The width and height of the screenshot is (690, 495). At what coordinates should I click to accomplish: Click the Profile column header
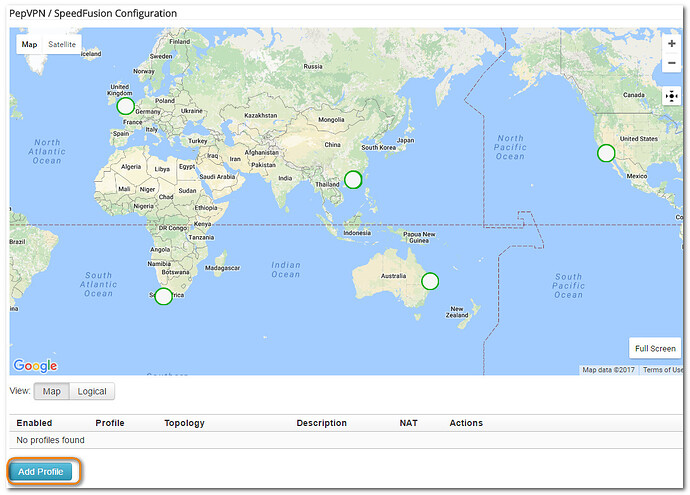coord(110,423)
